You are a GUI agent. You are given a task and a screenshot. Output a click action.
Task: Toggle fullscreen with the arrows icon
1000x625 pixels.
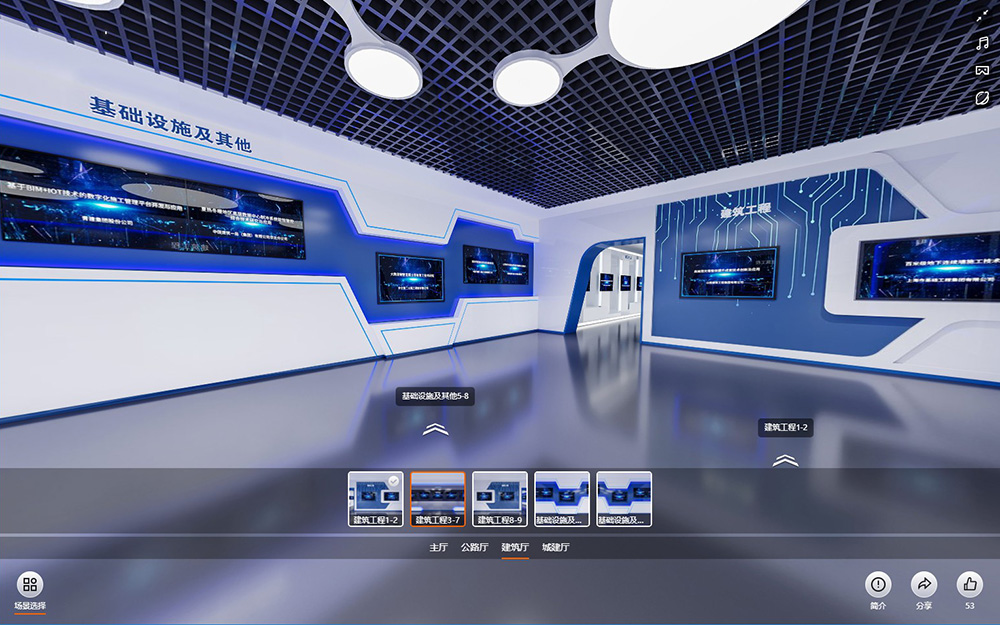[x=982, y=17]
